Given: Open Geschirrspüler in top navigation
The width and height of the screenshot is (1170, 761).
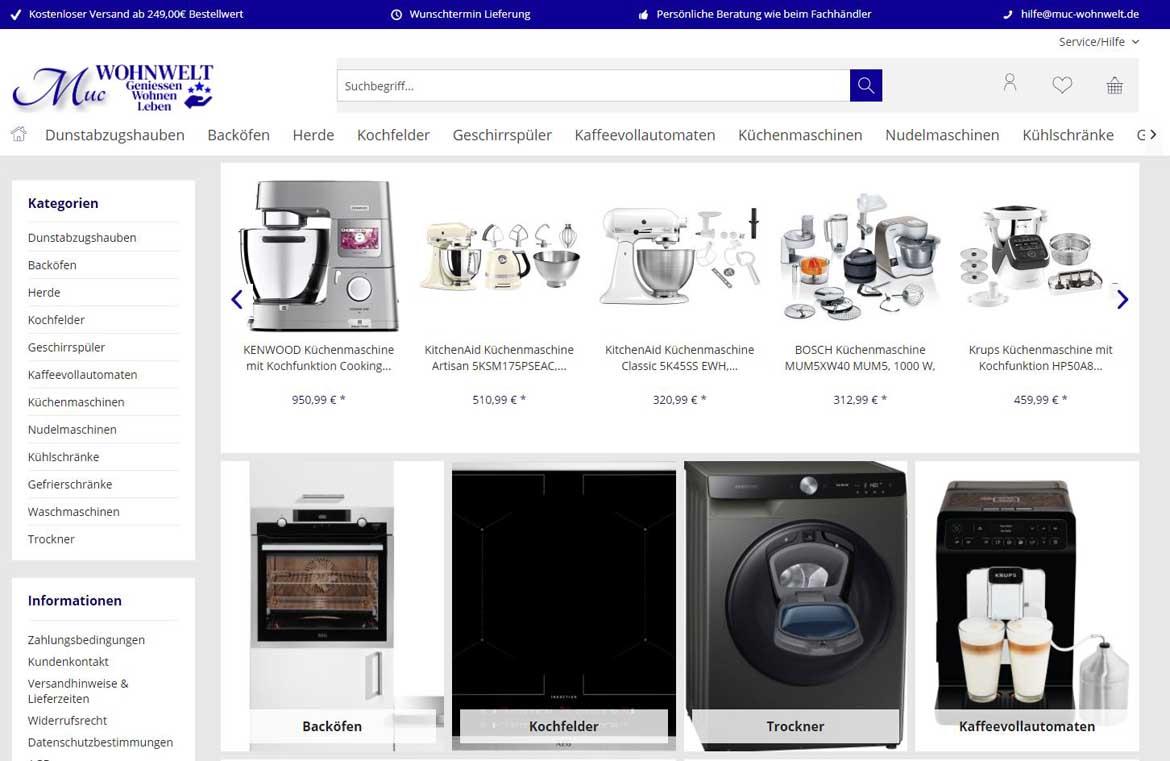Looking at the screenshot, I should pos(502,135).
